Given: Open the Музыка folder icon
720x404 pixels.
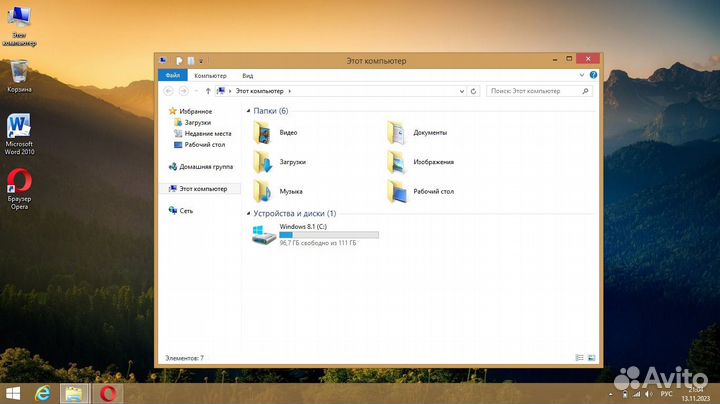Looking at the screenshot, I should pyautogui.click(x=264, y=190).
